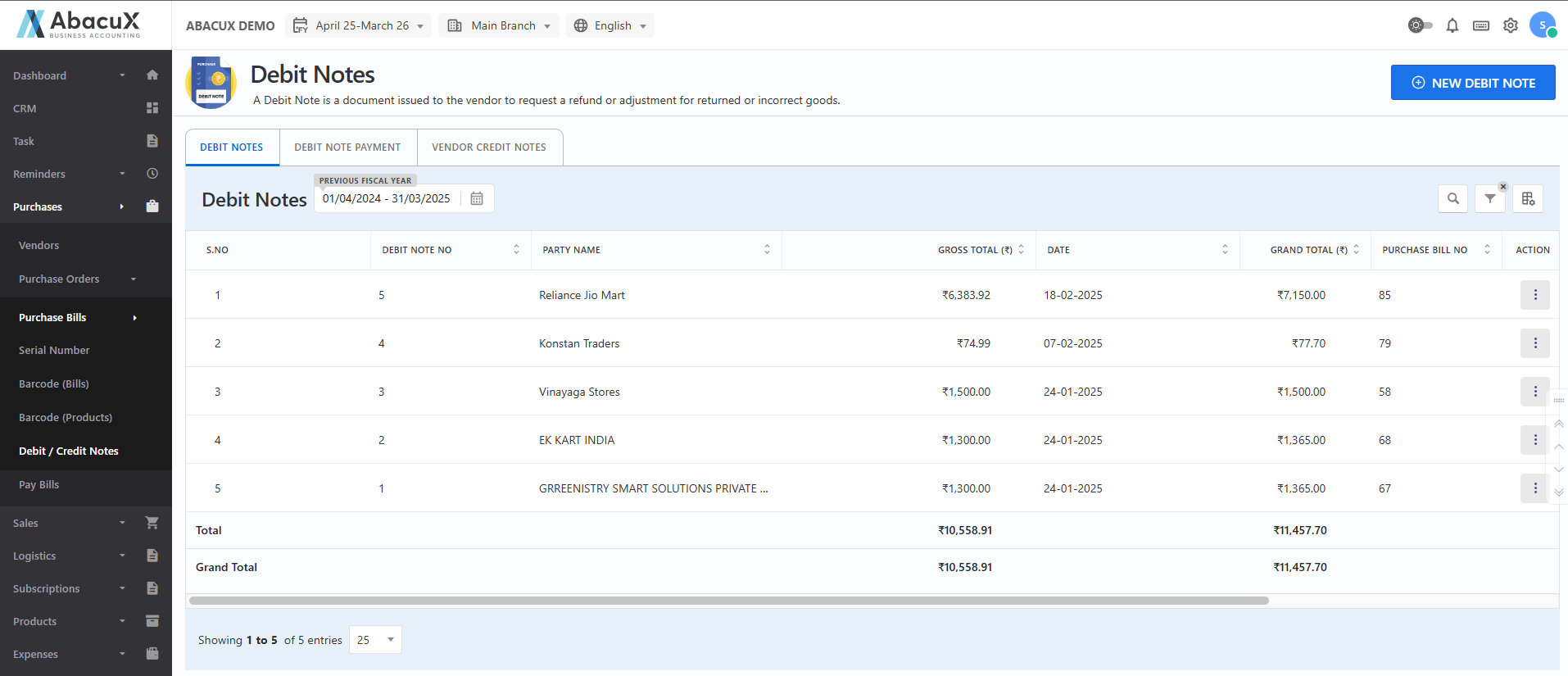Click the date range input field
The image size is (1568, 676).
click(x=387, y=198)
